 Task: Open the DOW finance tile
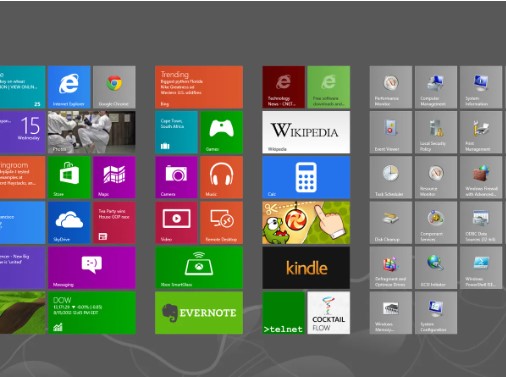(x=92, y=313)
